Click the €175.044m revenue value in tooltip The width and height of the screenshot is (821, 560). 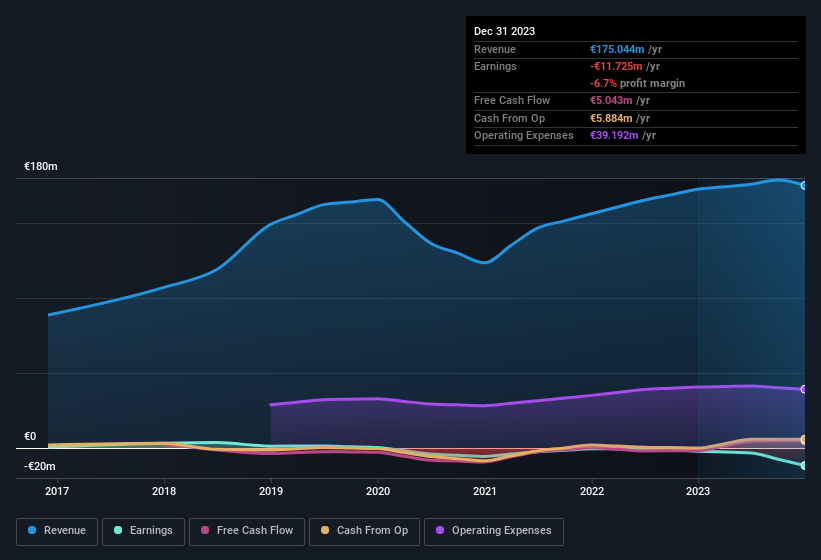coord(617,49)
